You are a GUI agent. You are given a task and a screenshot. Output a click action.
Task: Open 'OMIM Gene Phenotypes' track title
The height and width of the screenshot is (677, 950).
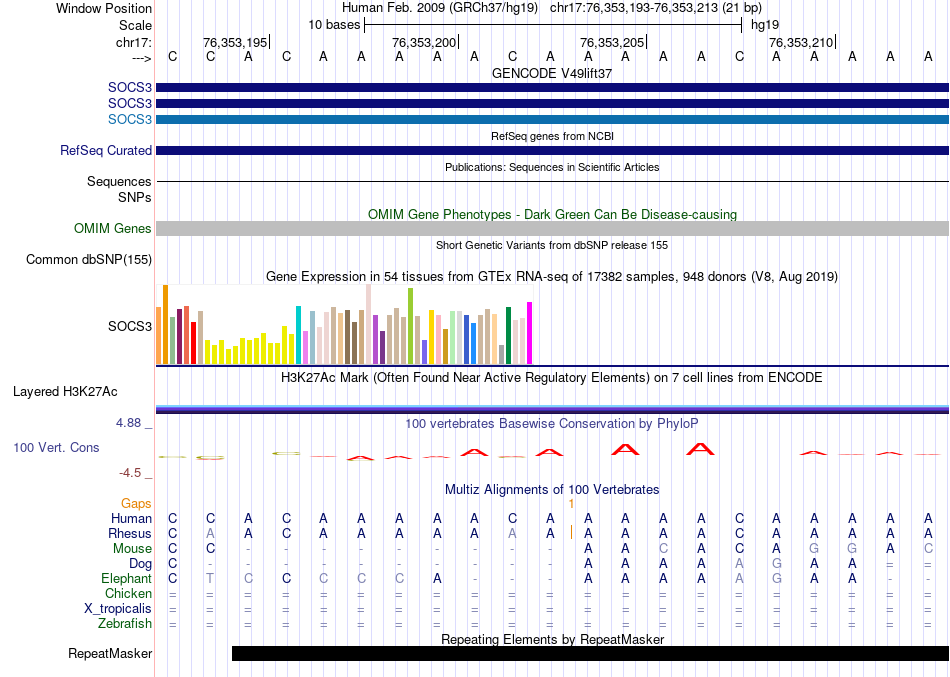tap(552, 215)
